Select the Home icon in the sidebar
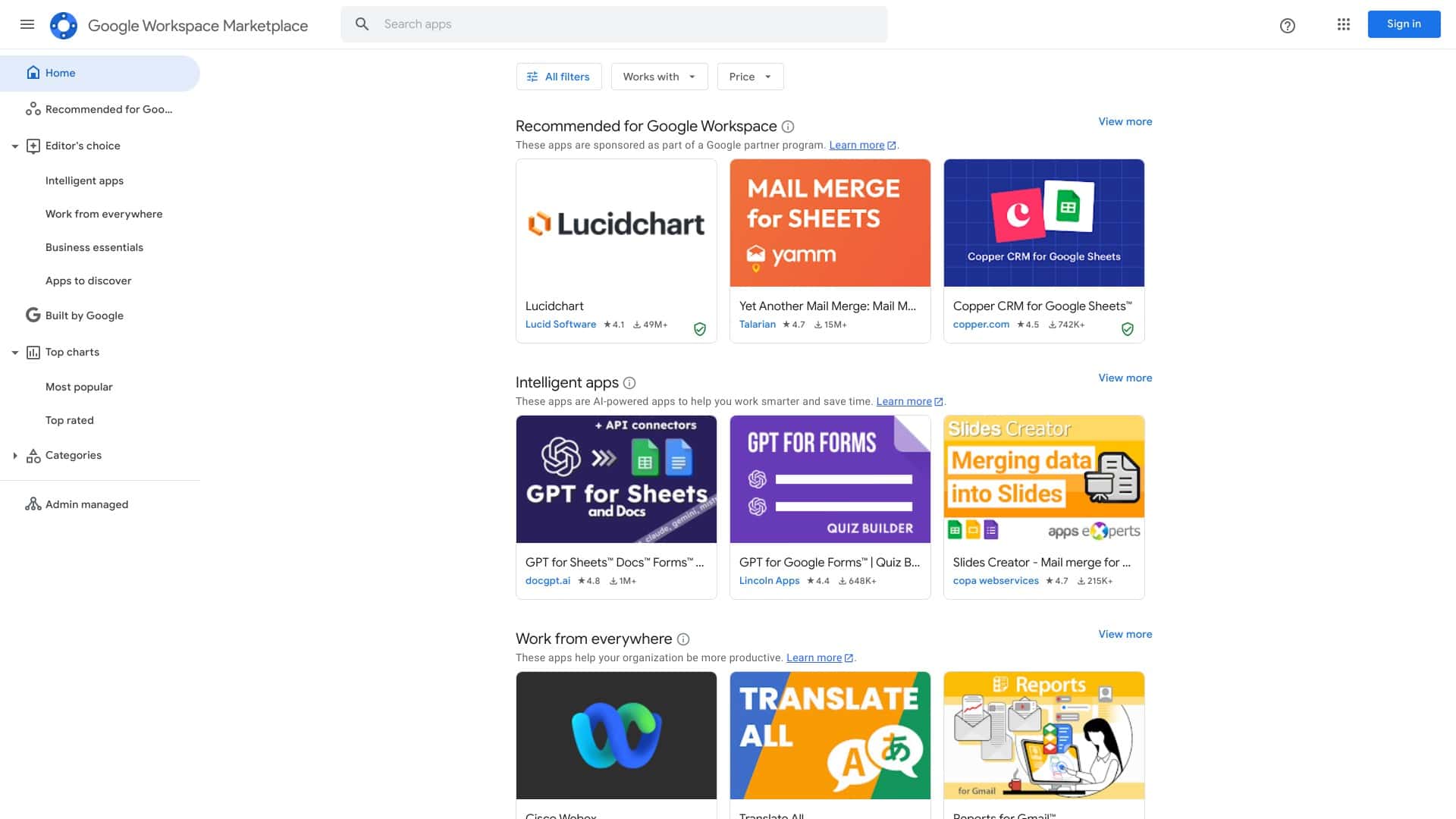This screenshot has width=1456, height=819. point(33,72)
